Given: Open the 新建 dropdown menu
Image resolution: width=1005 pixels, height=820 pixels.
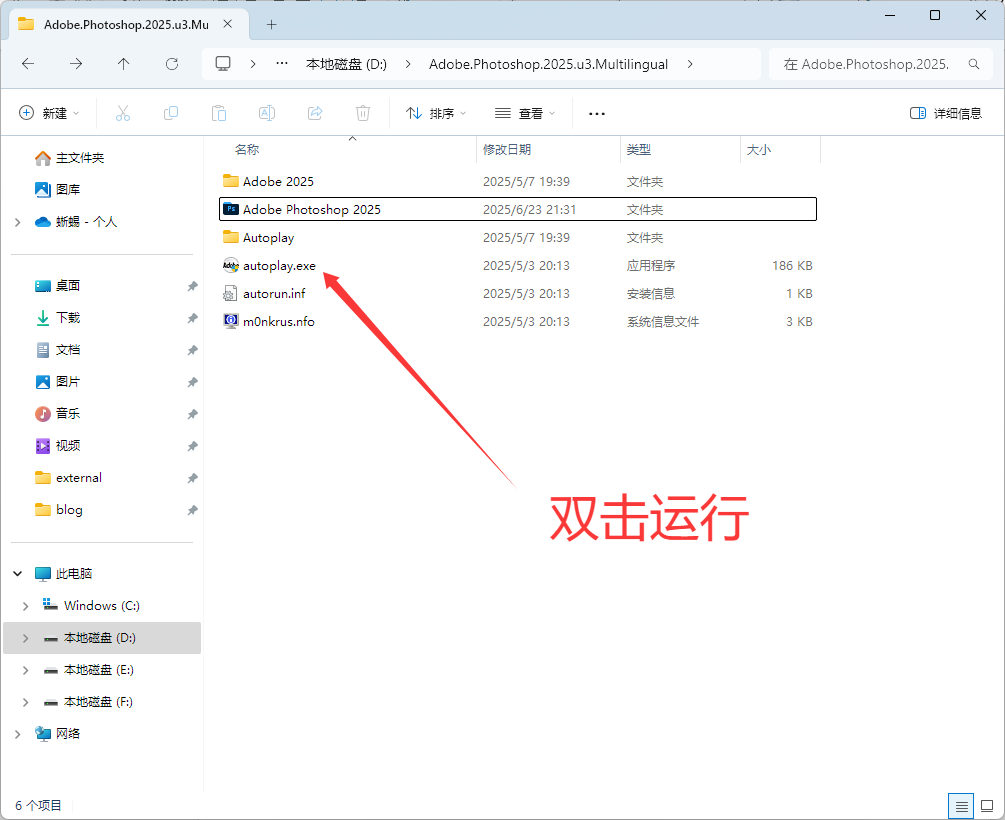Looking at the screenshot, I should click(x=49, y=113).
